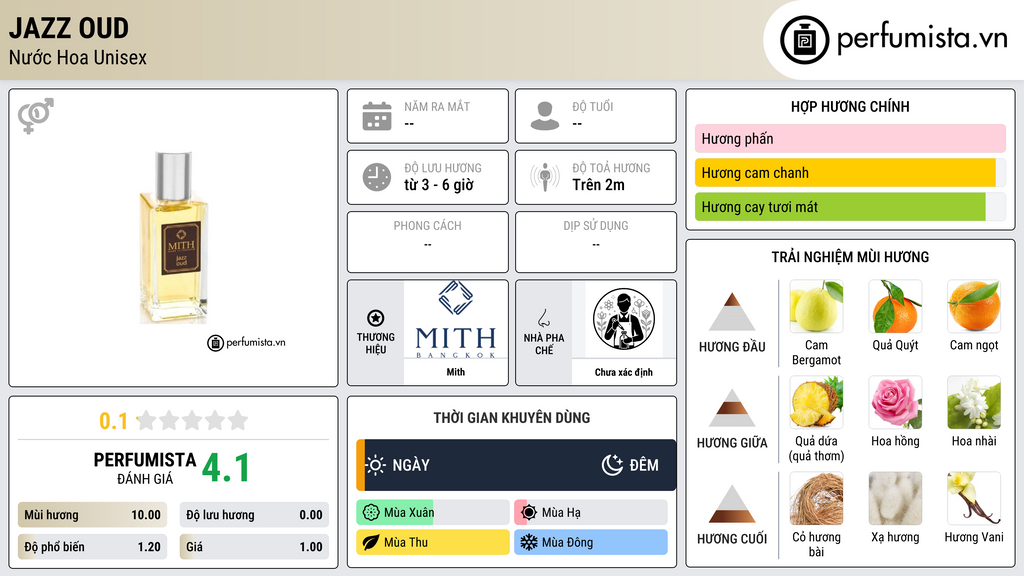The image size is (1024, 576).
Task: Click the Dịp sử dụng box
Action: tap(596, 242)
